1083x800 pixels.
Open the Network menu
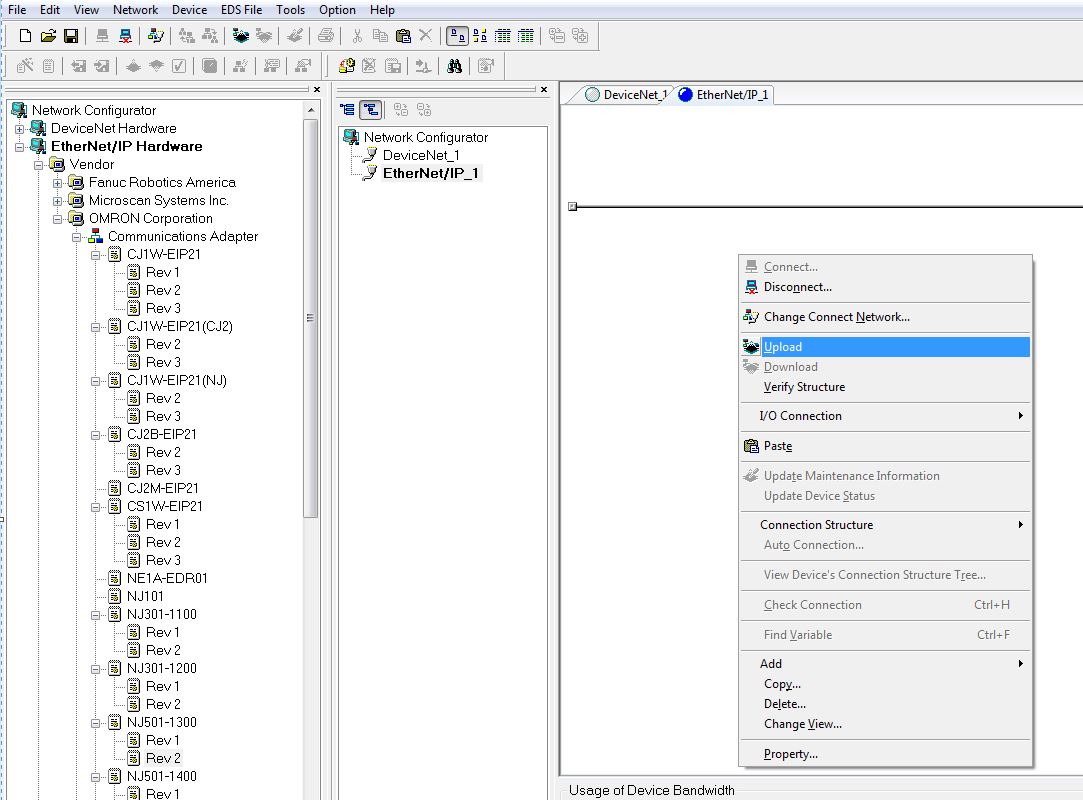click(135, 10)
